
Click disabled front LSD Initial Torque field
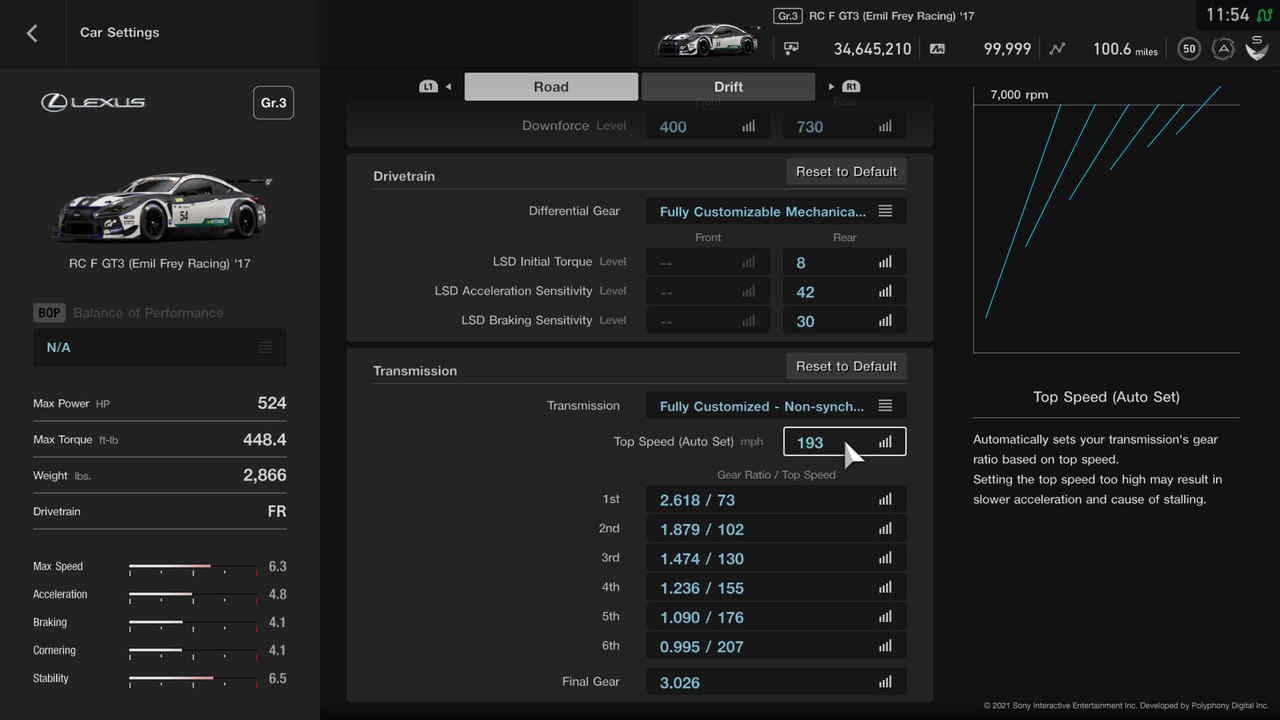click(708, 262)
